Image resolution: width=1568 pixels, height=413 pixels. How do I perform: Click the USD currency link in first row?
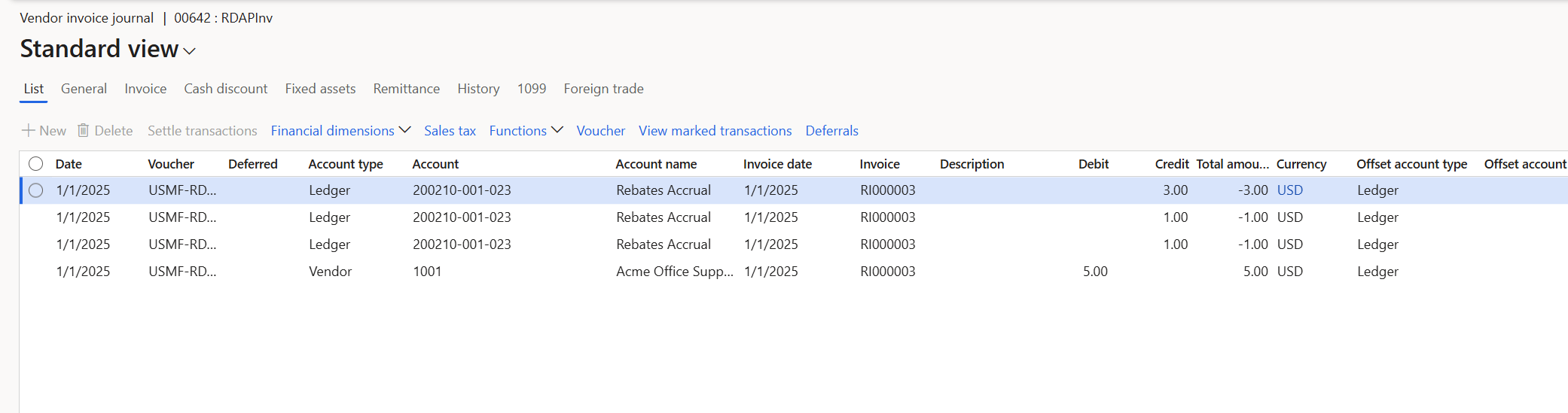(1289, 190)
